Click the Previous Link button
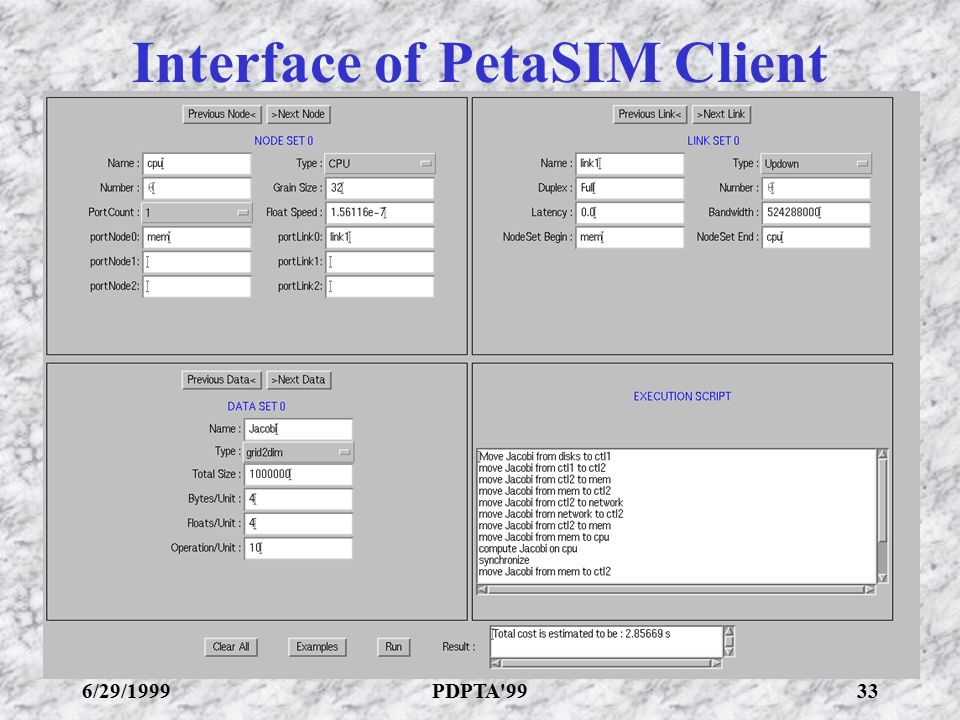Screen dimensions: 960x720 click(650, 114)
